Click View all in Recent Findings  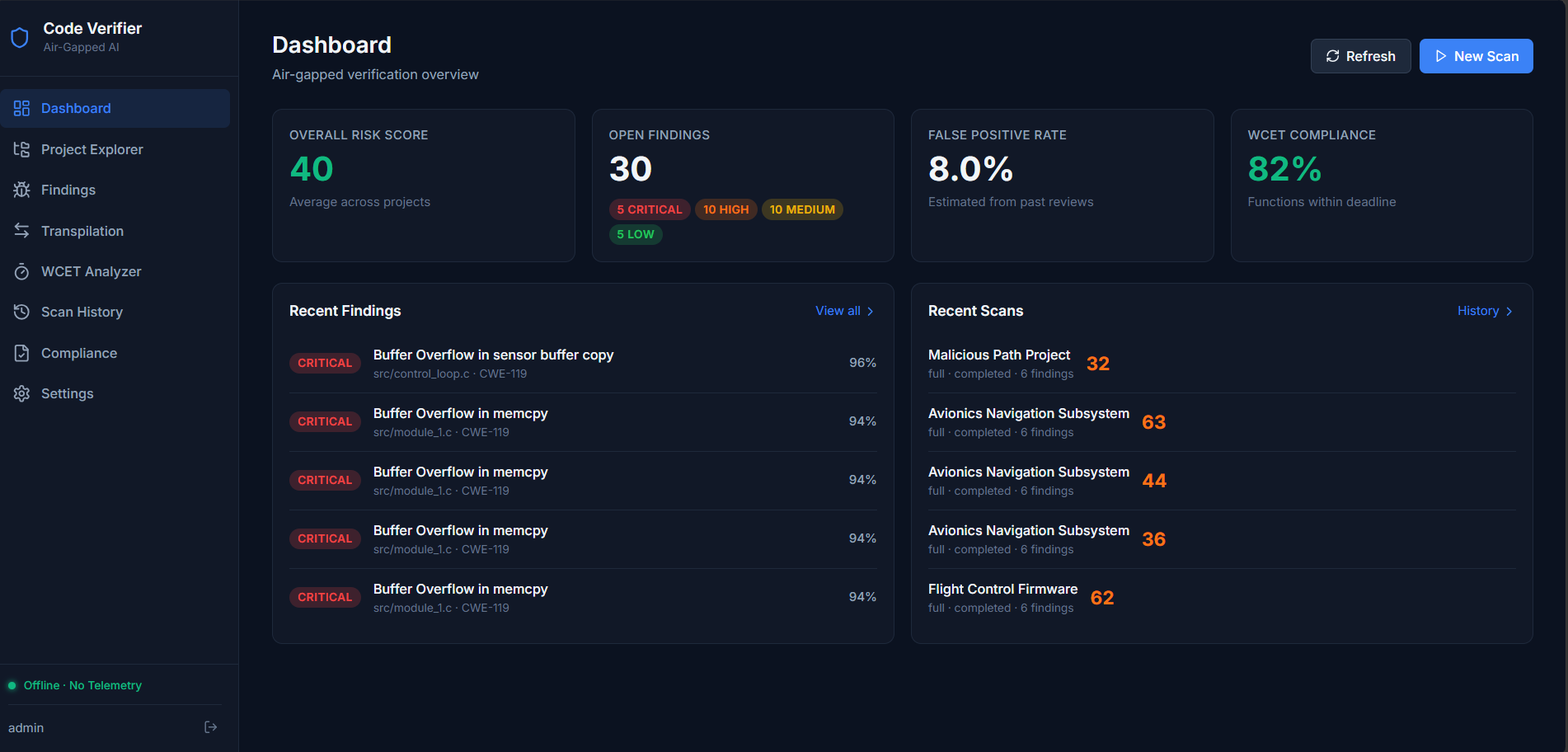click(844, 311)
